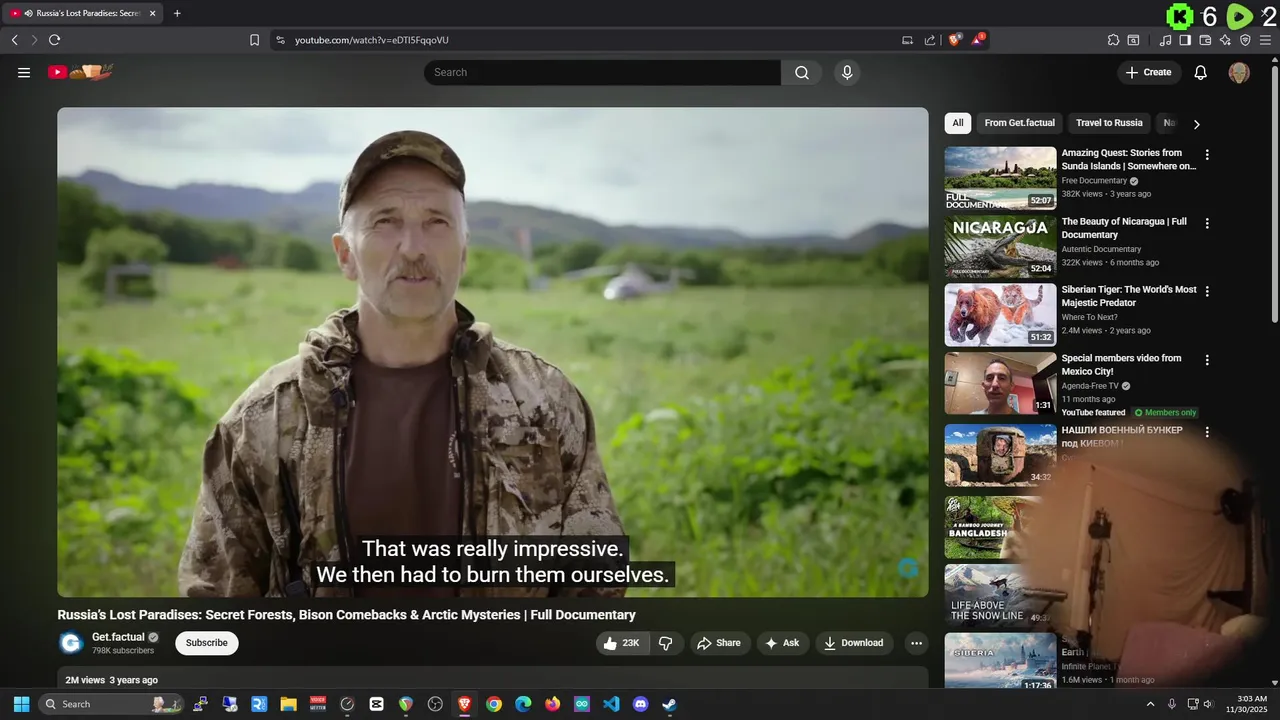Open Brave Wallet icon
This screenshot has width=1280, height=720.
point(1205,40)
